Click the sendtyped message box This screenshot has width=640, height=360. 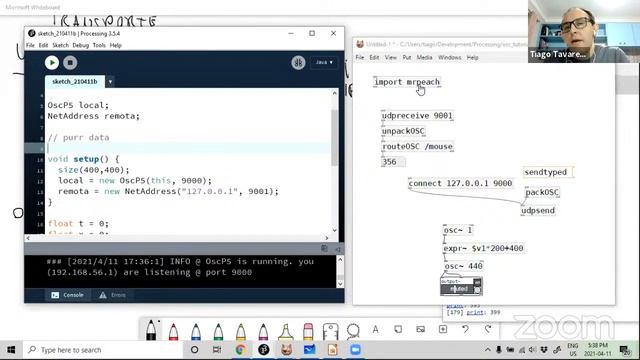[x=548, y=172]
